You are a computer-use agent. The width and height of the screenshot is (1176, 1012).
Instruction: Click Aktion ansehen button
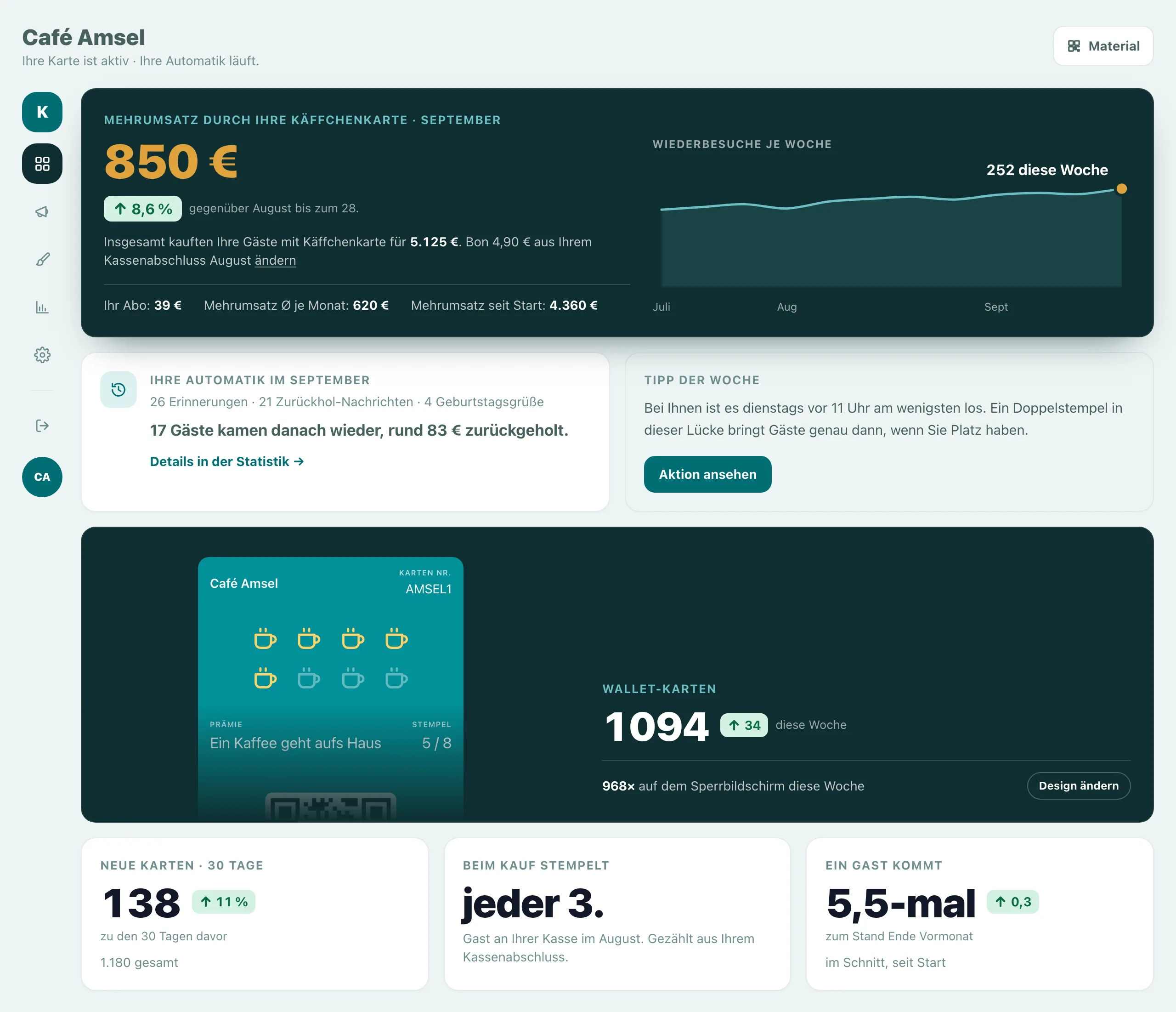(708, 474)
